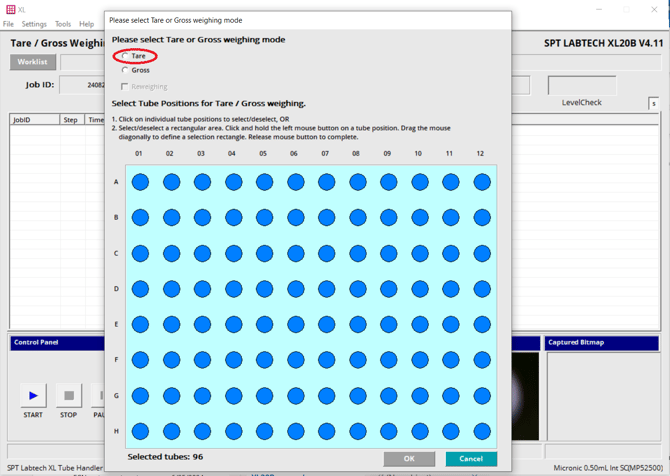
Task: Click the Job ID input field
Action: coord(82,85)
